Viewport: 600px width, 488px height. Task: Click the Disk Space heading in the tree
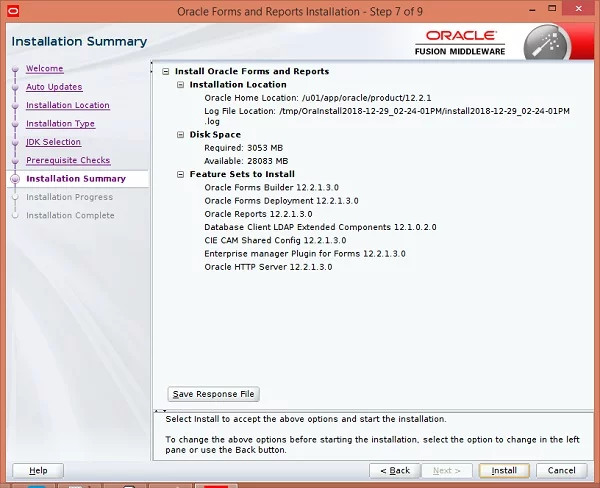[215, 135]
